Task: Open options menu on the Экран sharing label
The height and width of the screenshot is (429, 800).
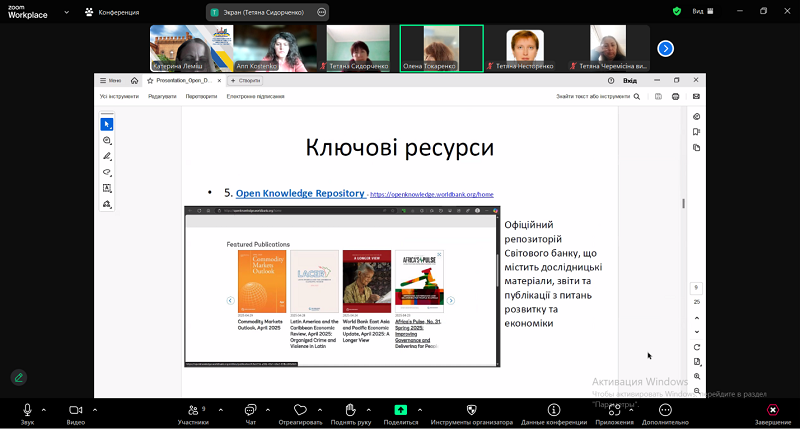Action: [321, 12]
